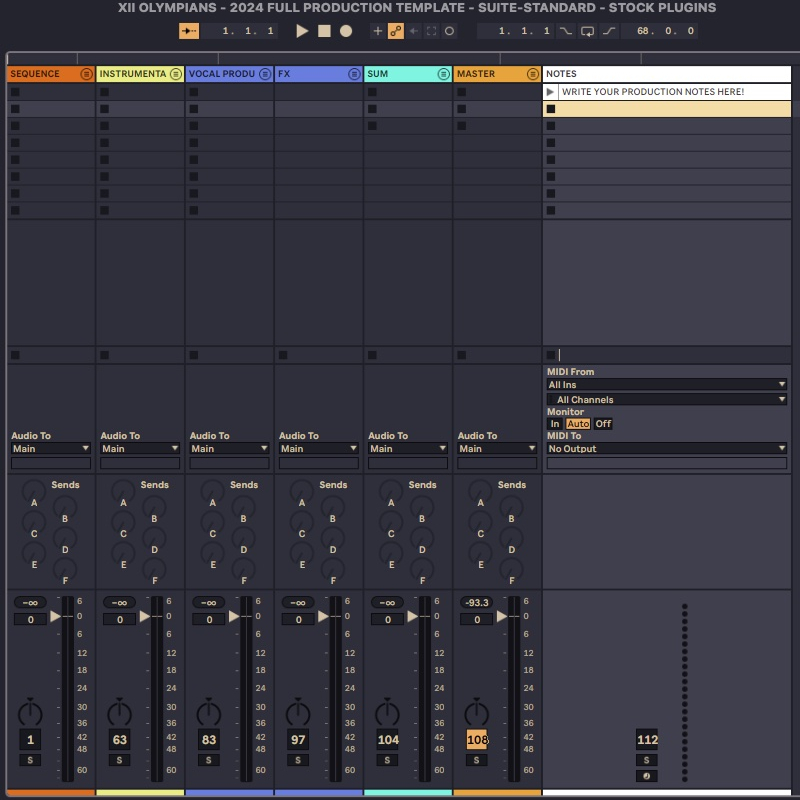This screenshot has height=800, width=800.
Task: Deactivate the MASTER track activator button
Action: (x=475, y=740)
